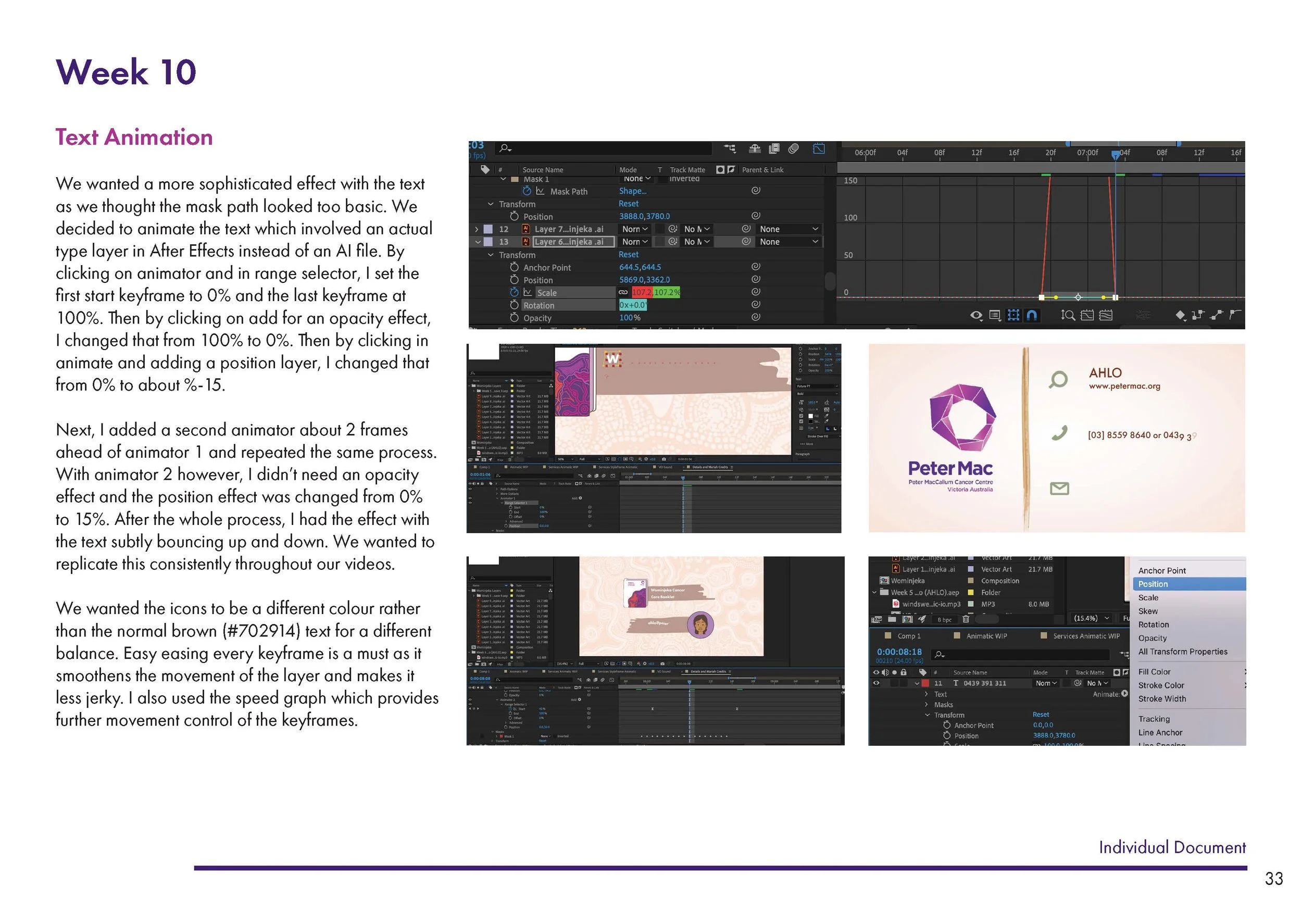Toggle graph editor show properties eye icon

[976, 315]
